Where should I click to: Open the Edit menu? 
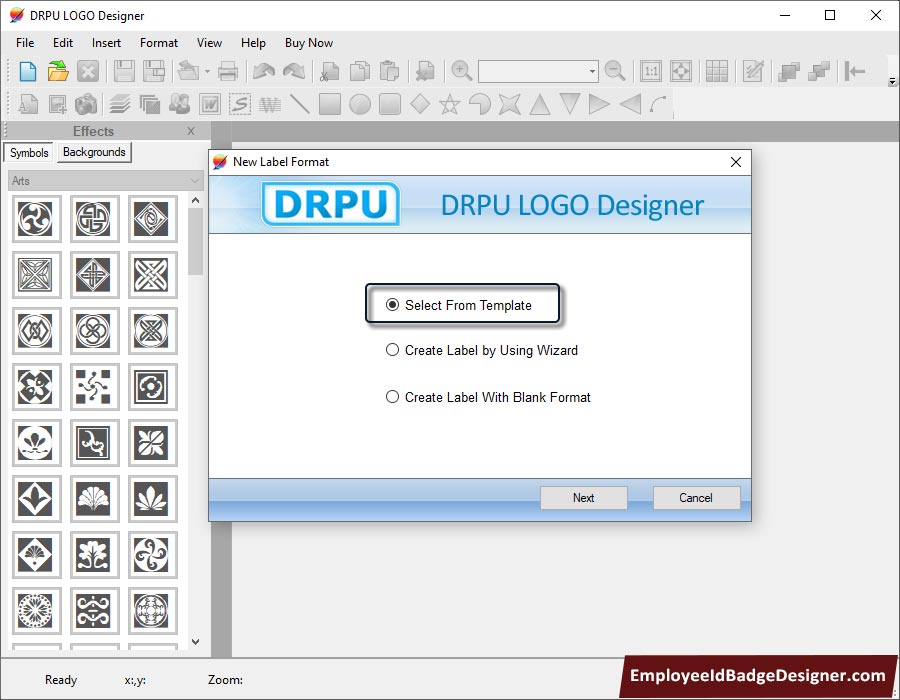(63, 43)
